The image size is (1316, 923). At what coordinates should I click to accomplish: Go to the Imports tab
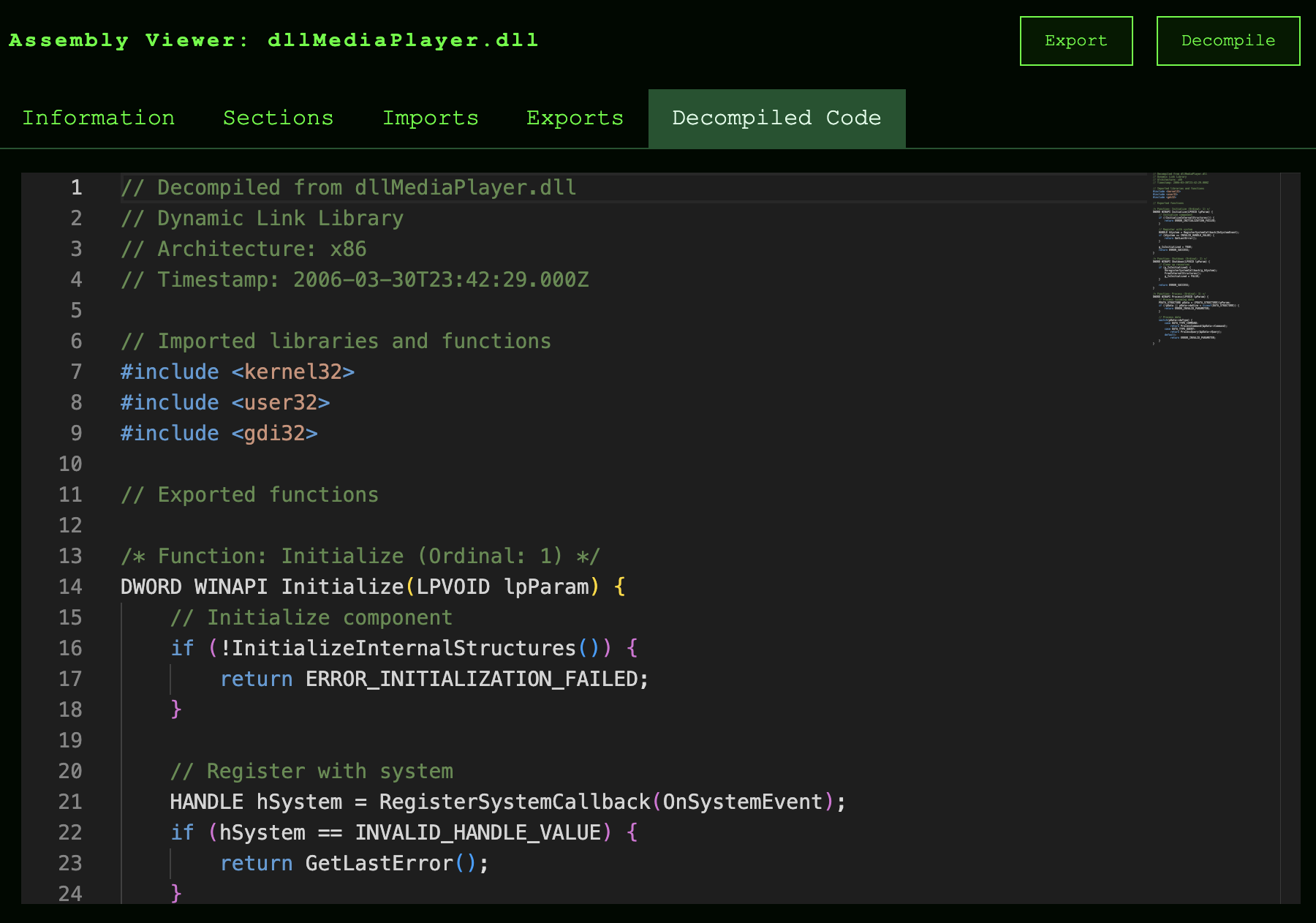[x=430, y=118]
